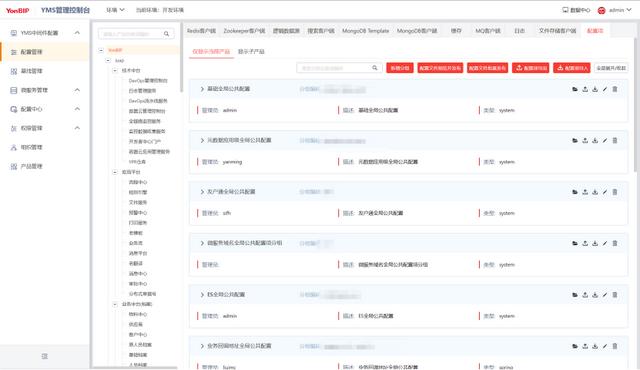The width and height of the screenshot is (640, 370).
Task: Collapse the 配置中心 sidebar section
Action: 77,109
